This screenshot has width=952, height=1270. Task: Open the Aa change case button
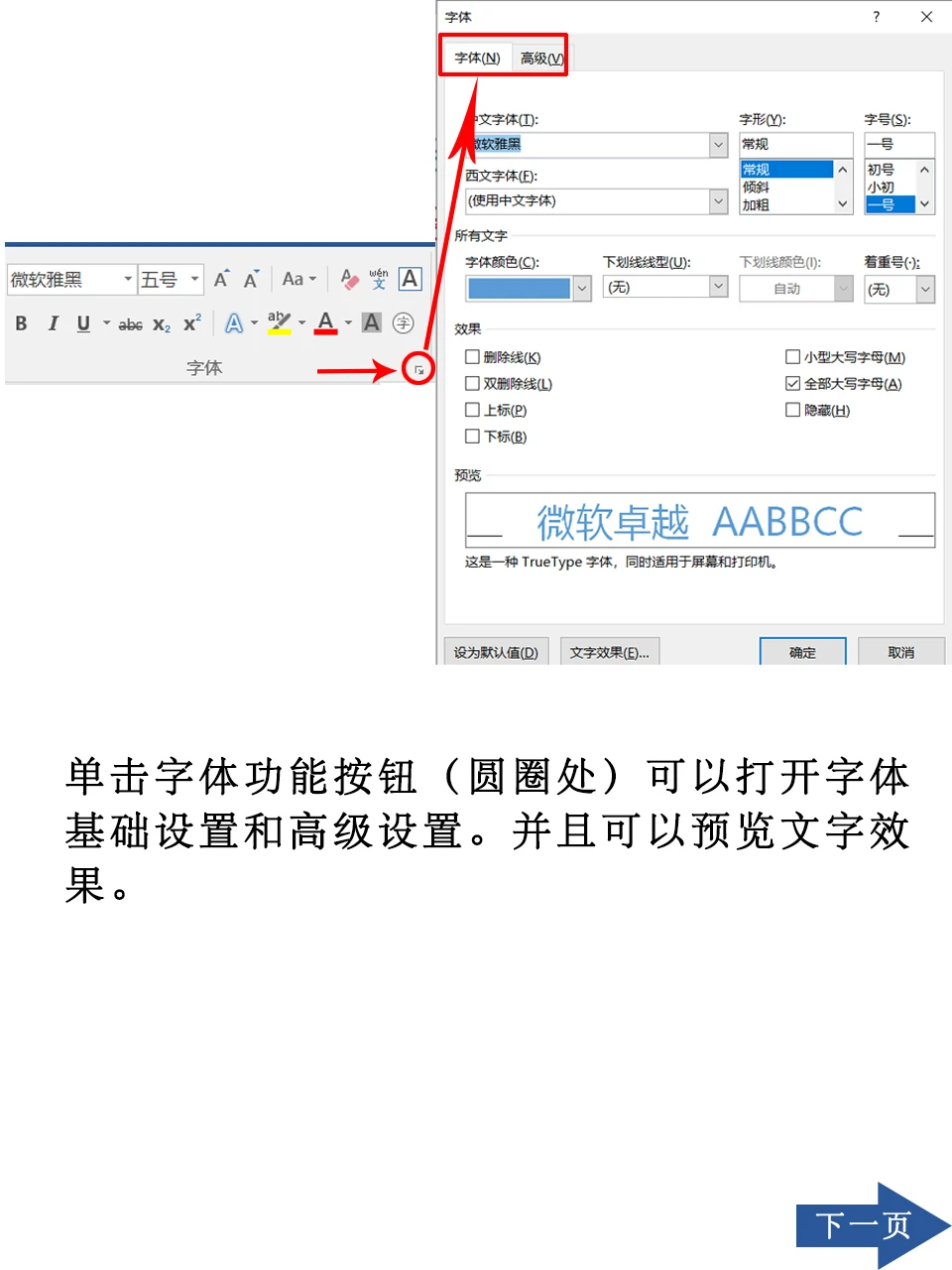pyautogui.click(x=298, y=279)
